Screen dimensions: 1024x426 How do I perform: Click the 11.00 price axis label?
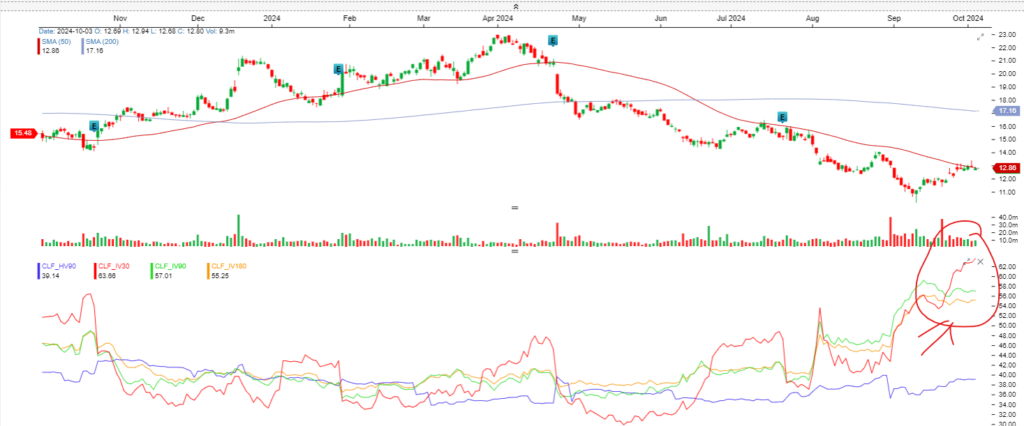1006,192
